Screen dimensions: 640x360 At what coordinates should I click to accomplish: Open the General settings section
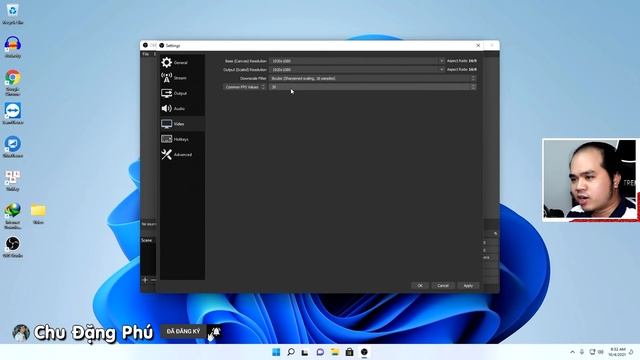(x=182, y=62)
